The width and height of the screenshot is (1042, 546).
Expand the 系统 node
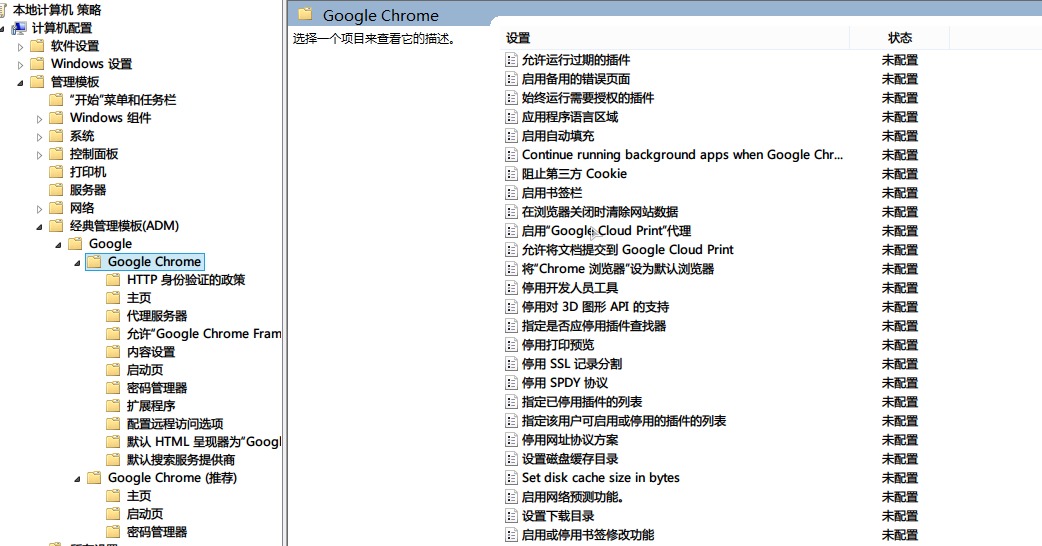[39, 137]
